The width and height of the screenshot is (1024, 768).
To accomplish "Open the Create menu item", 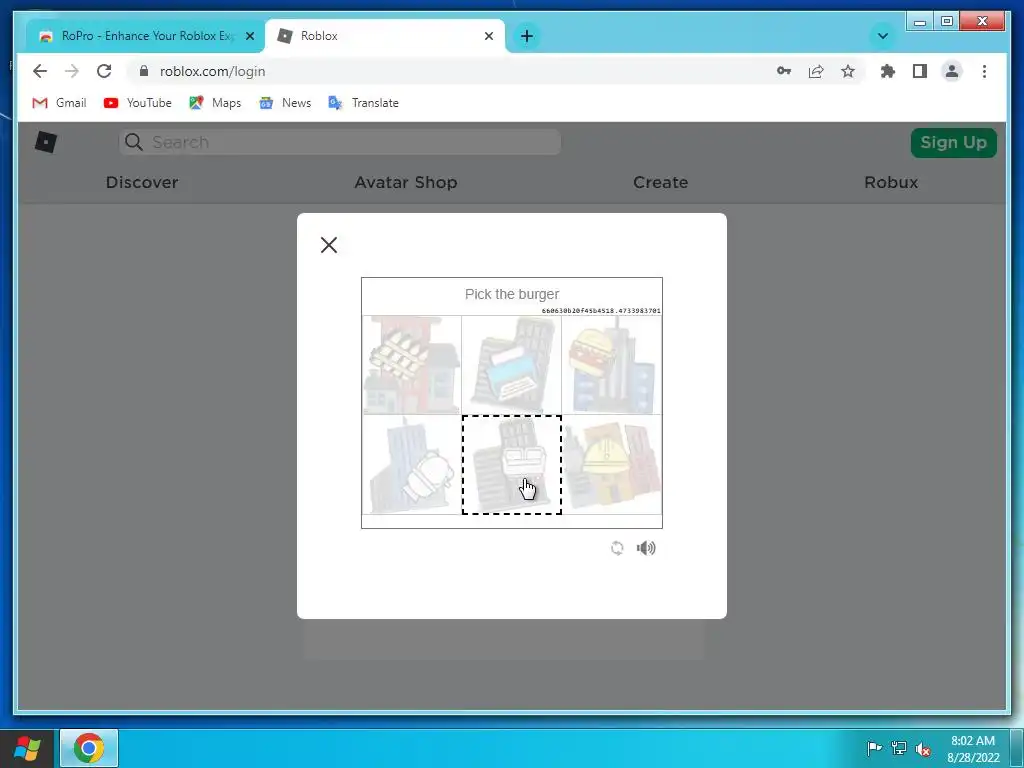I will [660, 182].
